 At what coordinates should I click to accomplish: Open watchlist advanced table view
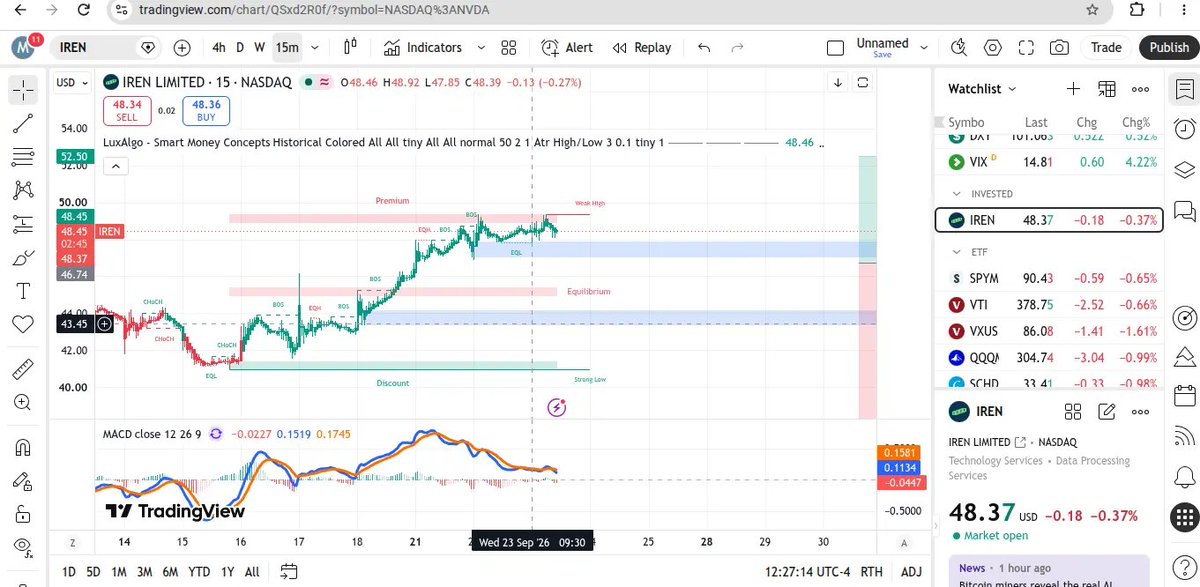click(1106, 89)
